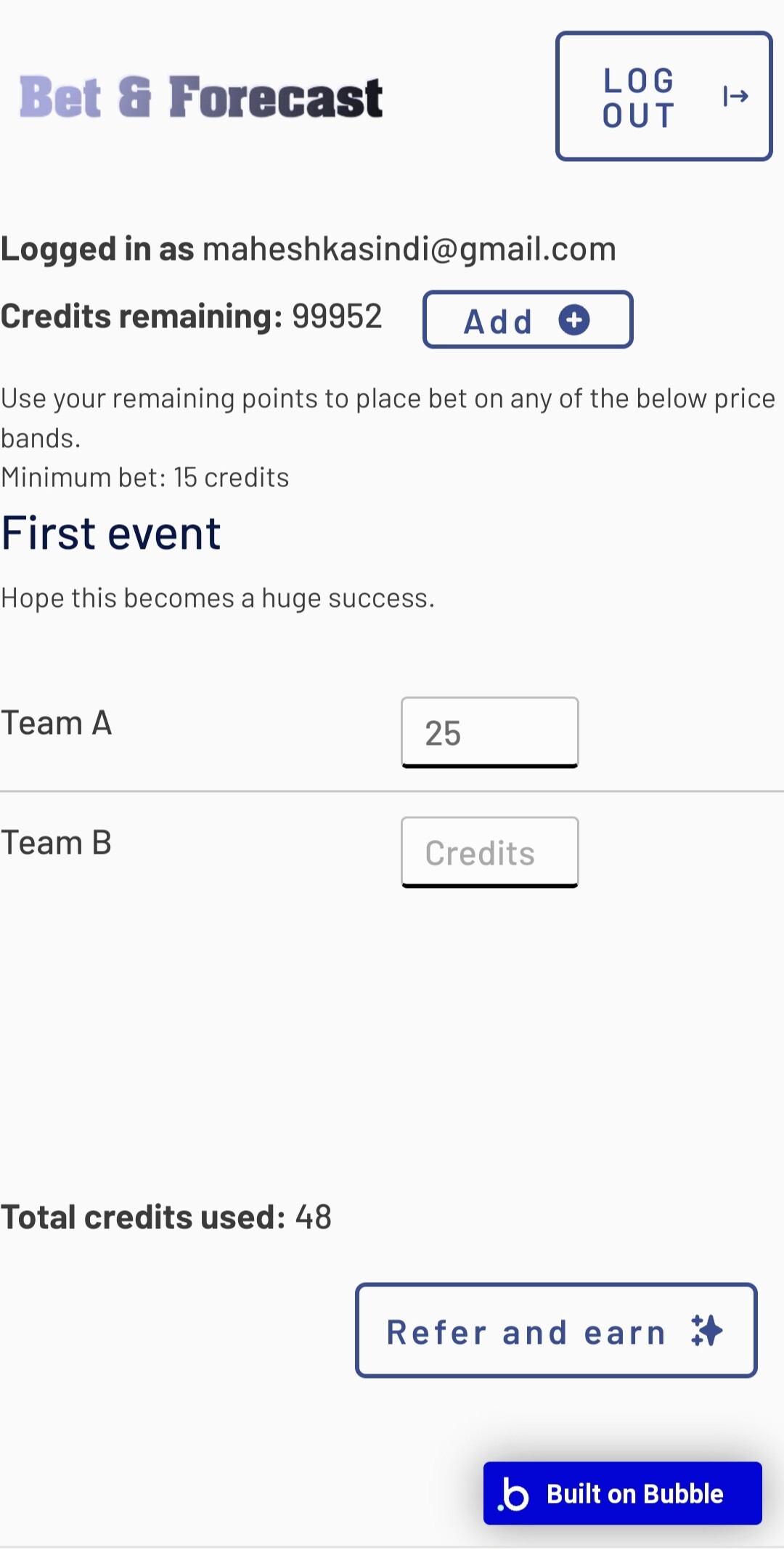This screenshot has width=784, height=1550.
Task: Click the logout arrow icon
Action: point(735,96)
